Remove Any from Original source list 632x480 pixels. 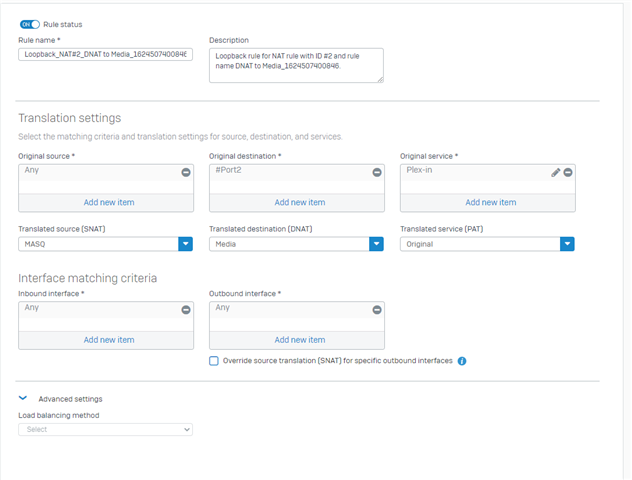(186, 172)
